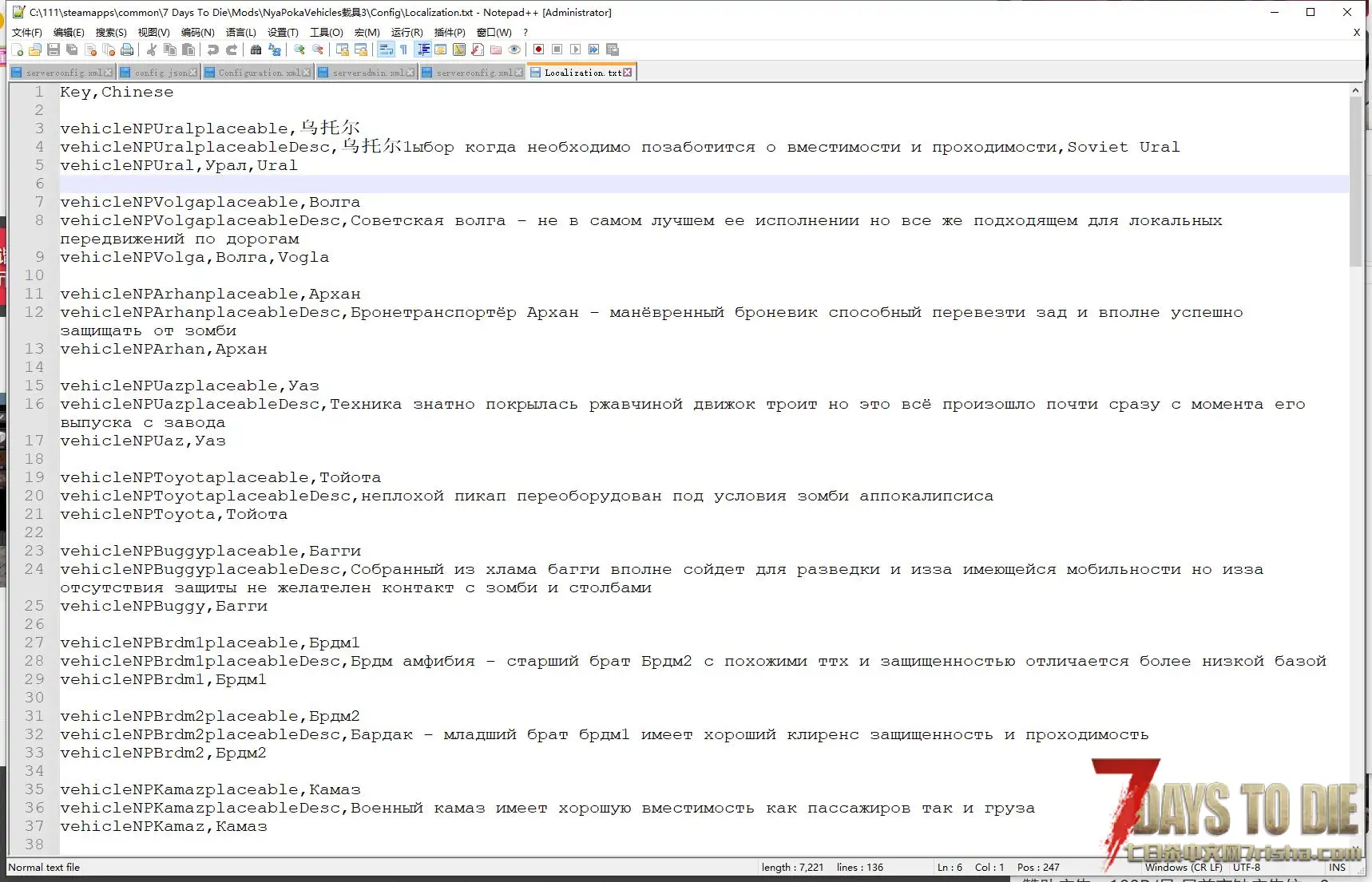The image size is (1372, 882).
Task: Switch to the serveradmin.xml tab
Action: (367, 73)
